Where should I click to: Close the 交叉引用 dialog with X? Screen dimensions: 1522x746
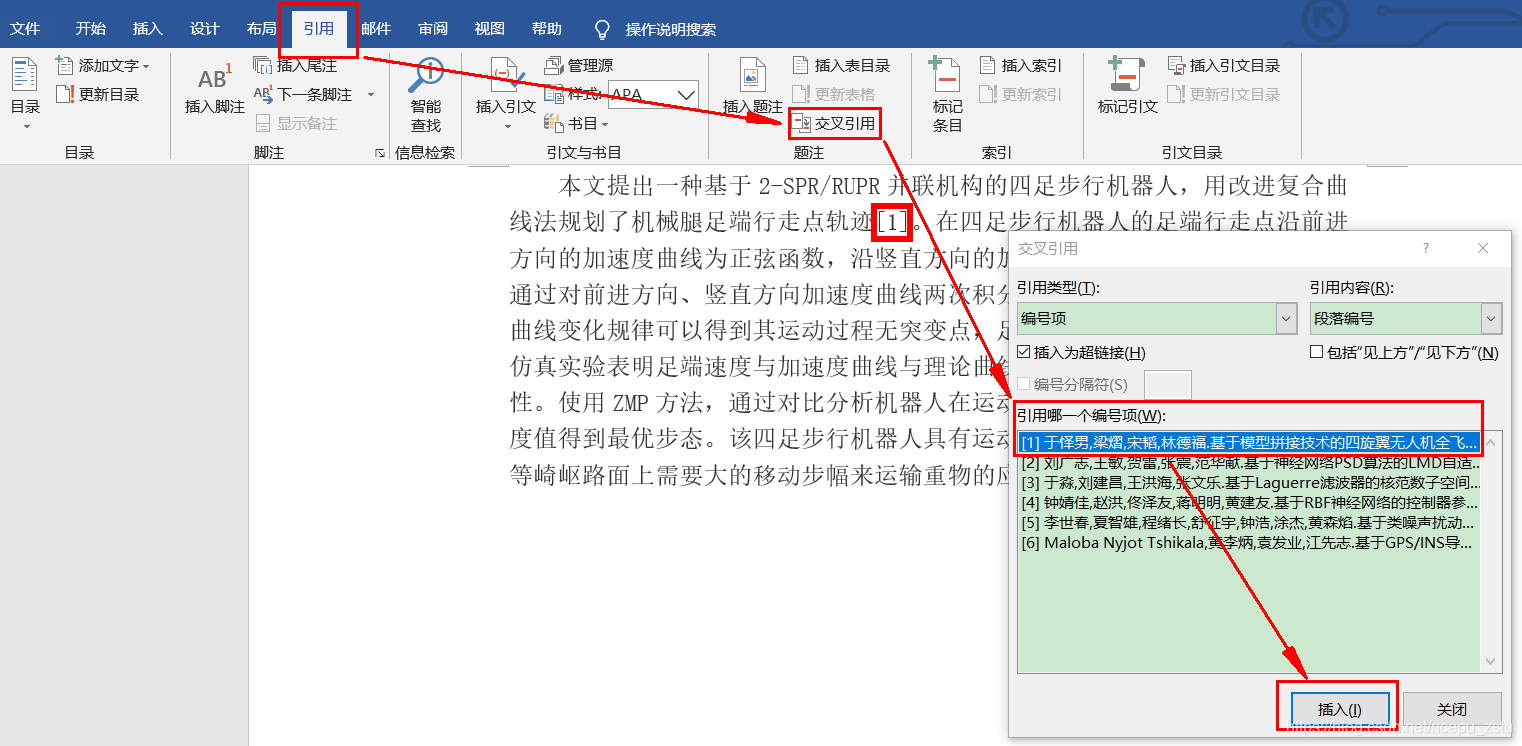tap(1483, 248)
